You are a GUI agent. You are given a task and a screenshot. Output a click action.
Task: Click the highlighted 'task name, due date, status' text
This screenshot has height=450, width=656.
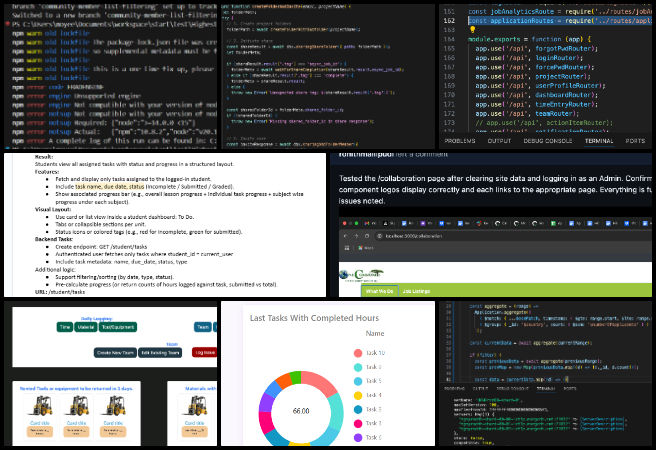110,187
